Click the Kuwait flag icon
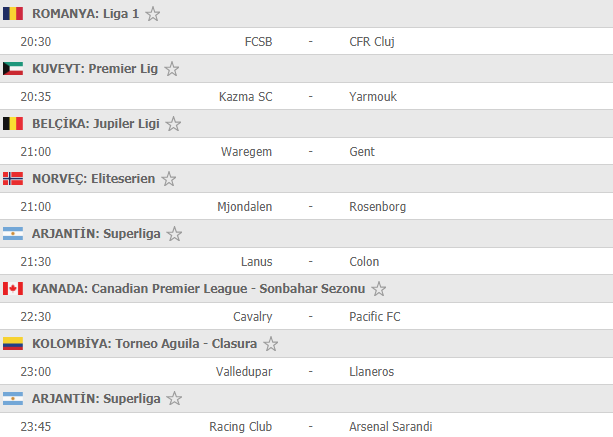613x437 pixels. coord(13,69)
